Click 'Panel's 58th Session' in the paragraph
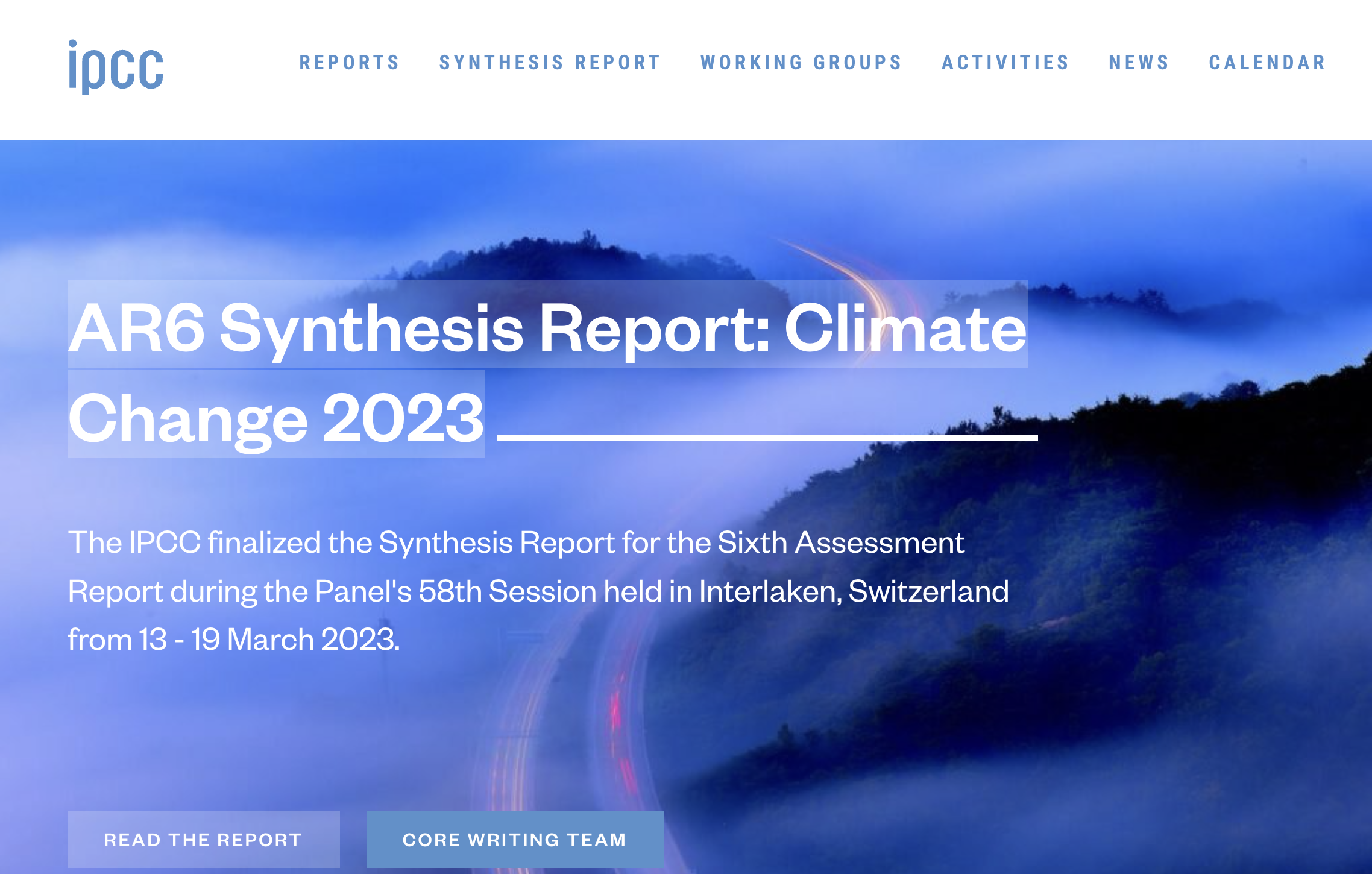The image size is (1372, 874). [x=456, y=591]
